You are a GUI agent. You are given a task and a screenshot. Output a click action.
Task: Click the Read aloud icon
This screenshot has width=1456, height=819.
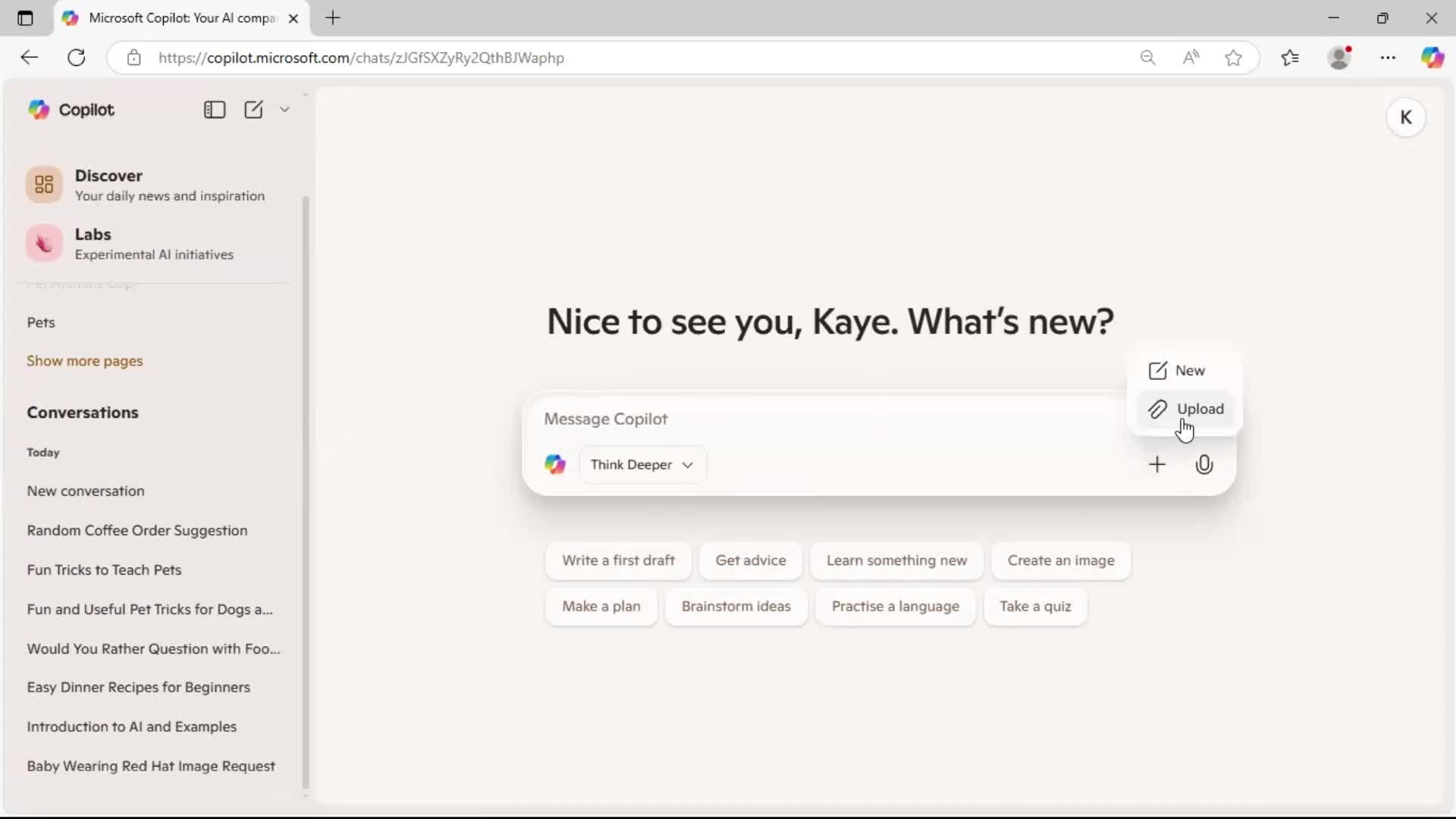[x=1191, y=58]
